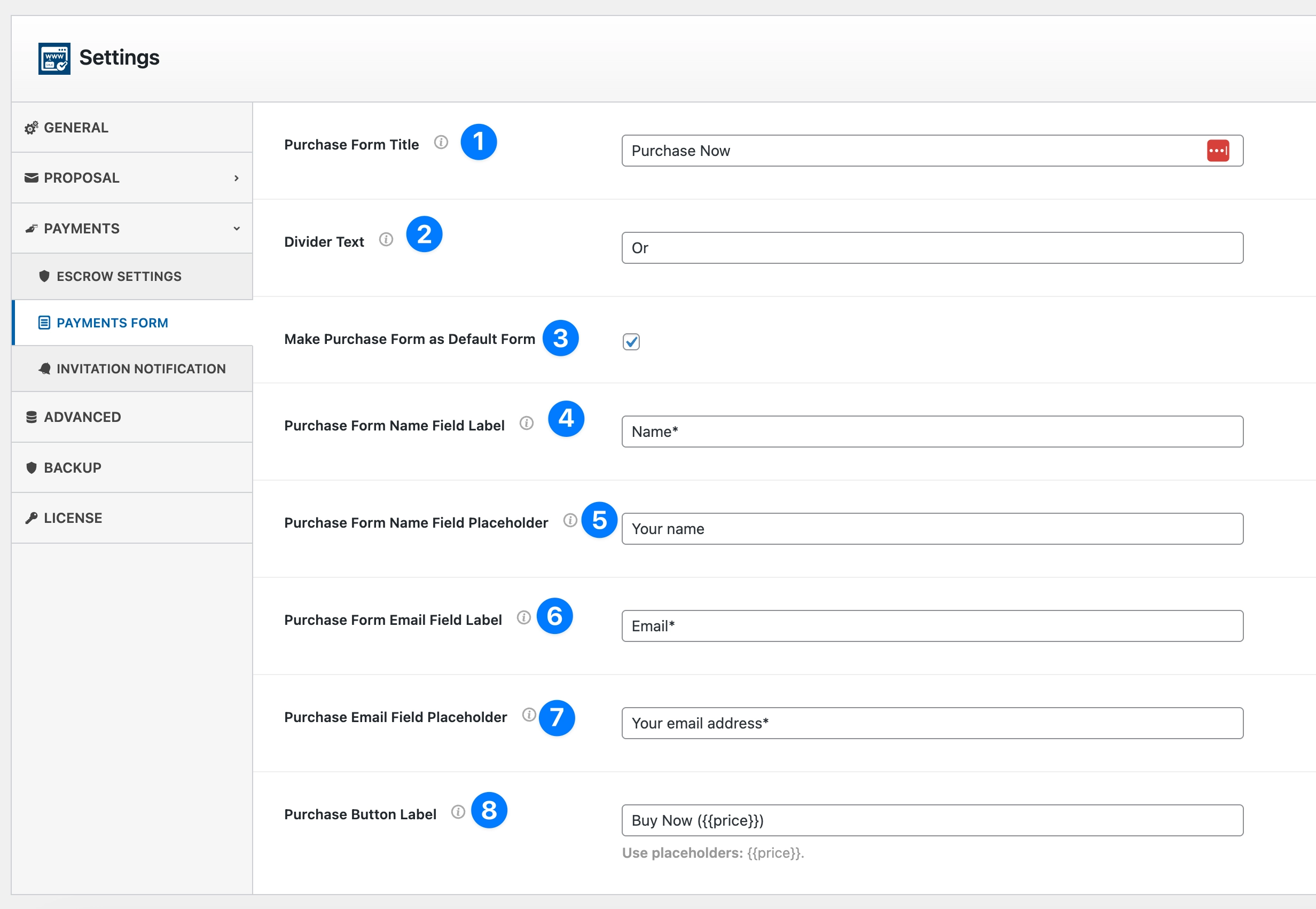Image resolution: width=1316 pixels, height=909 pixels.
Task: Click the Divider Text input field
Action: pyautogui.click(x=931, y=248)
